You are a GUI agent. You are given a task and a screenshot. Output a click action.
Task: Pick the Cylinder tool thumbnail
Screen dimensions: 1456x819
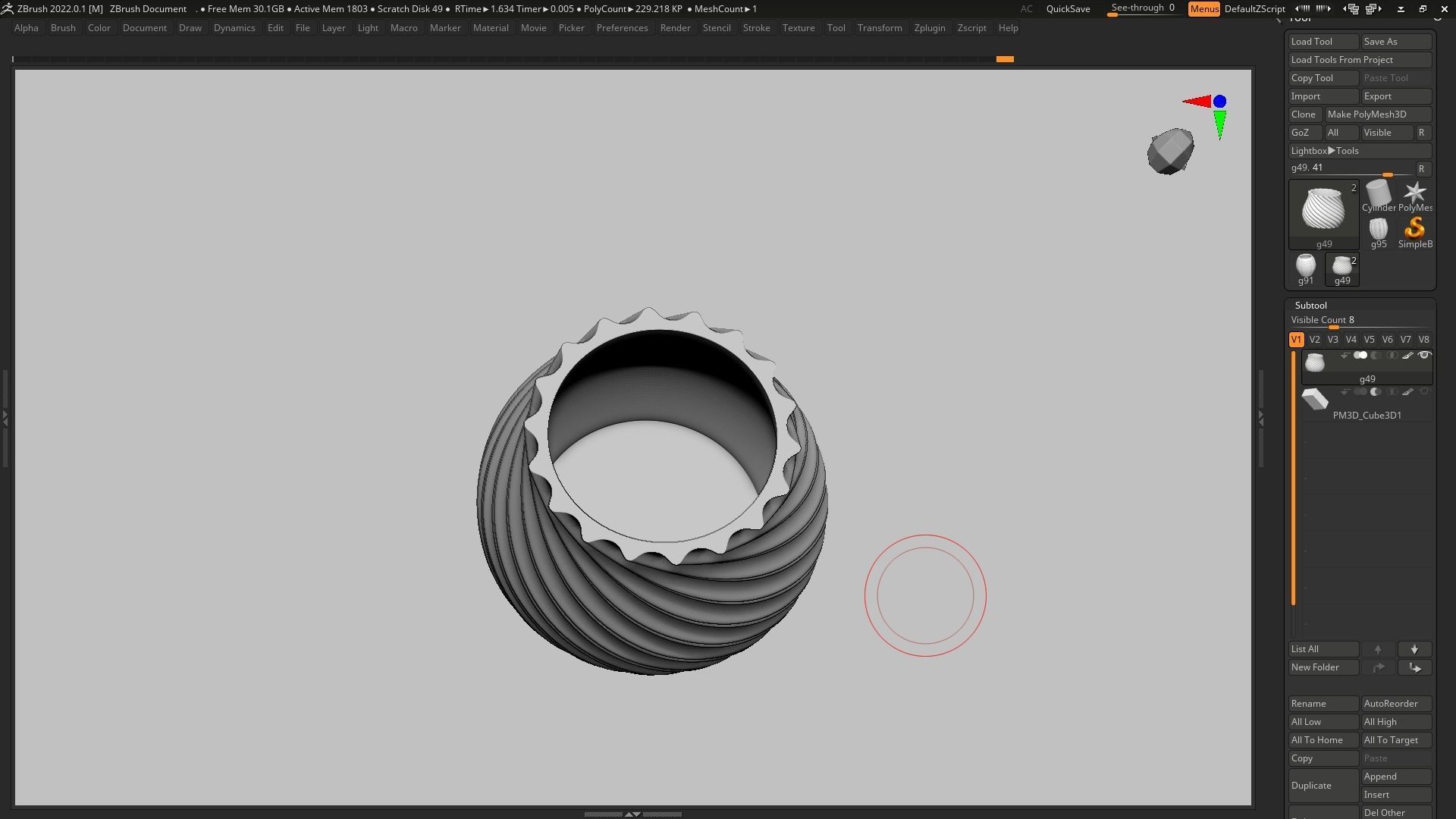click(1378, 194)
